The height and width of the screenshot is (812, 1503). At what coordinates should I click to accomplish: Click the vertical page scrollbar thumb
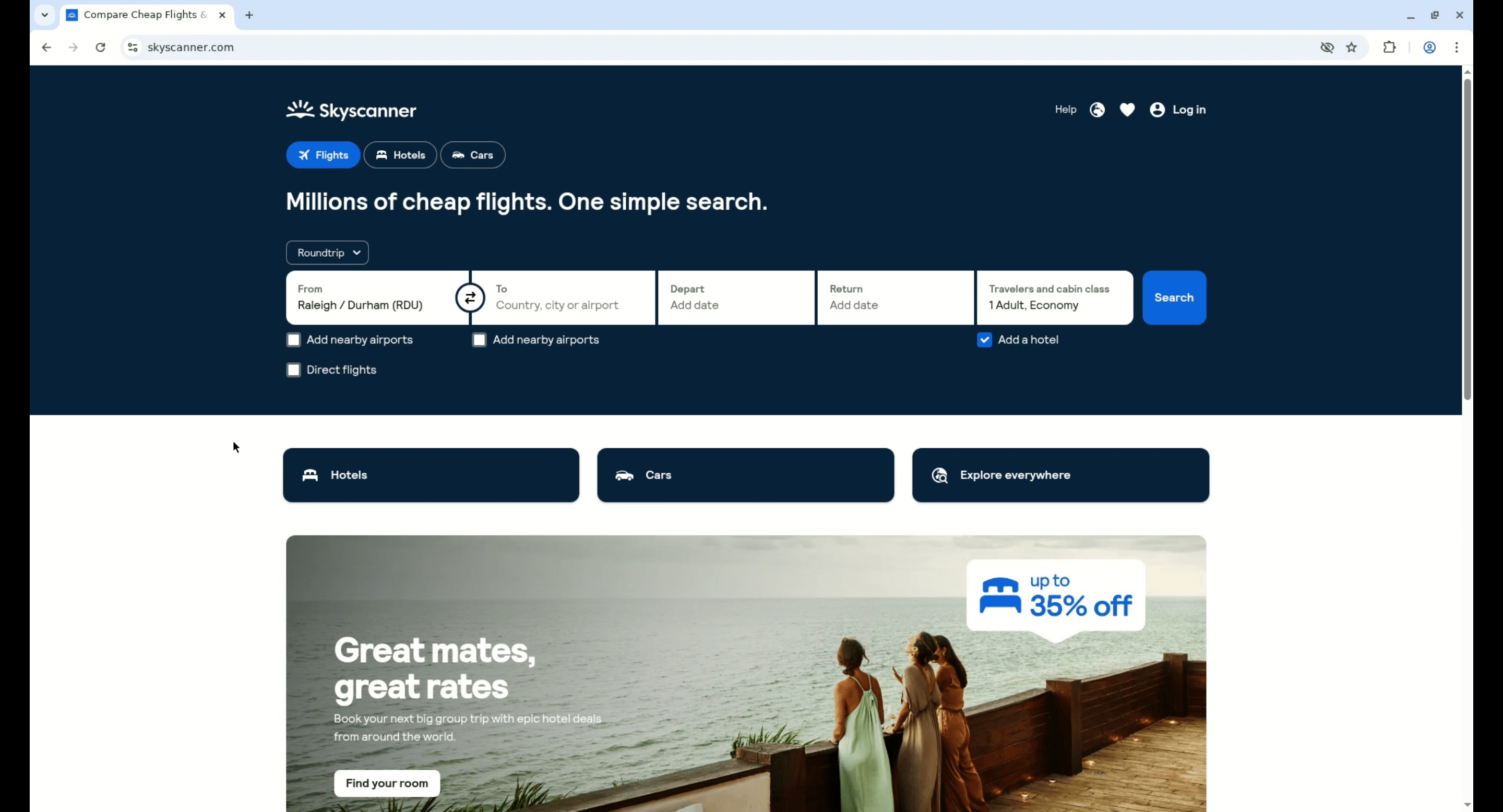pos(1467,239)
